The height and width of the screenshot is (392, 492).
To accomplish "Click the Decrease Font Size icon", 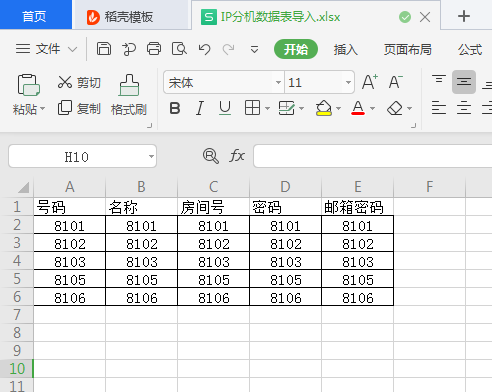I will click(x=396, y=82).
